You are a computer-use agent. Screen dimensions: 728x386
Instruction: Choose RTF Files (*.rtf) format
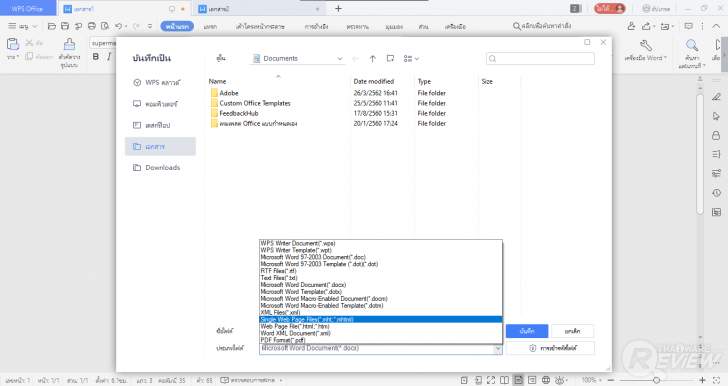pyautogui.click(x=380, y=271)
